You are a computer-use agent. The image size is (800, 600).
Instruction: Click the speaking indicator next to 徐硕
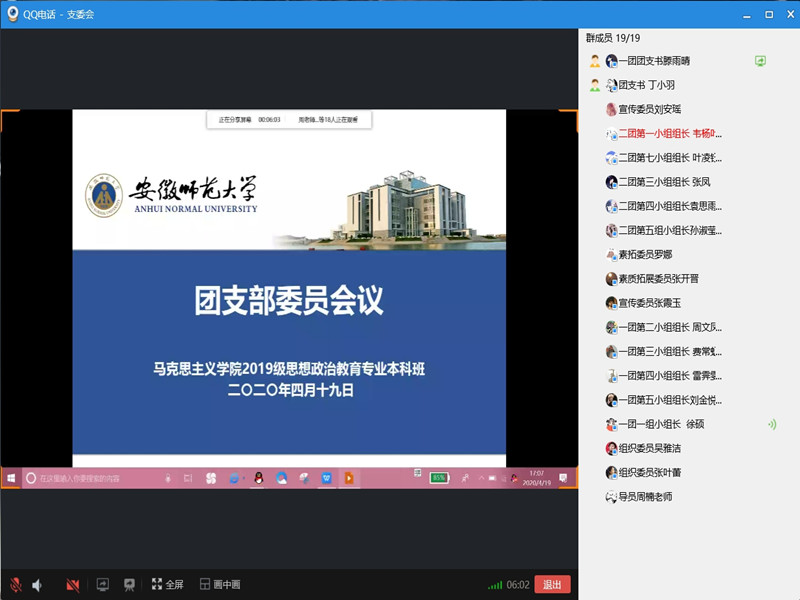coord(771,424)
